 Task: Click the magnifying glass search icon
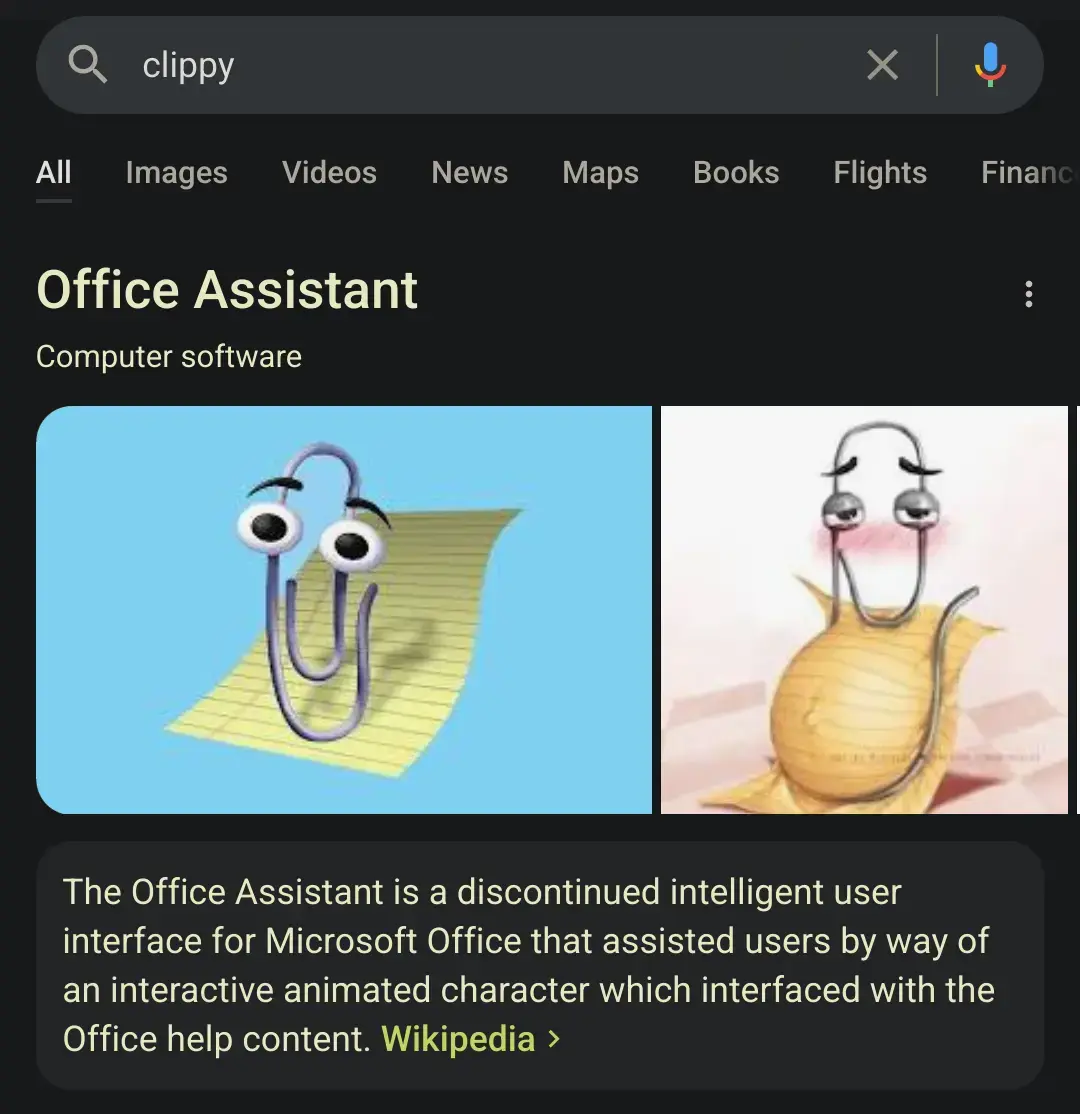(88, 65)
